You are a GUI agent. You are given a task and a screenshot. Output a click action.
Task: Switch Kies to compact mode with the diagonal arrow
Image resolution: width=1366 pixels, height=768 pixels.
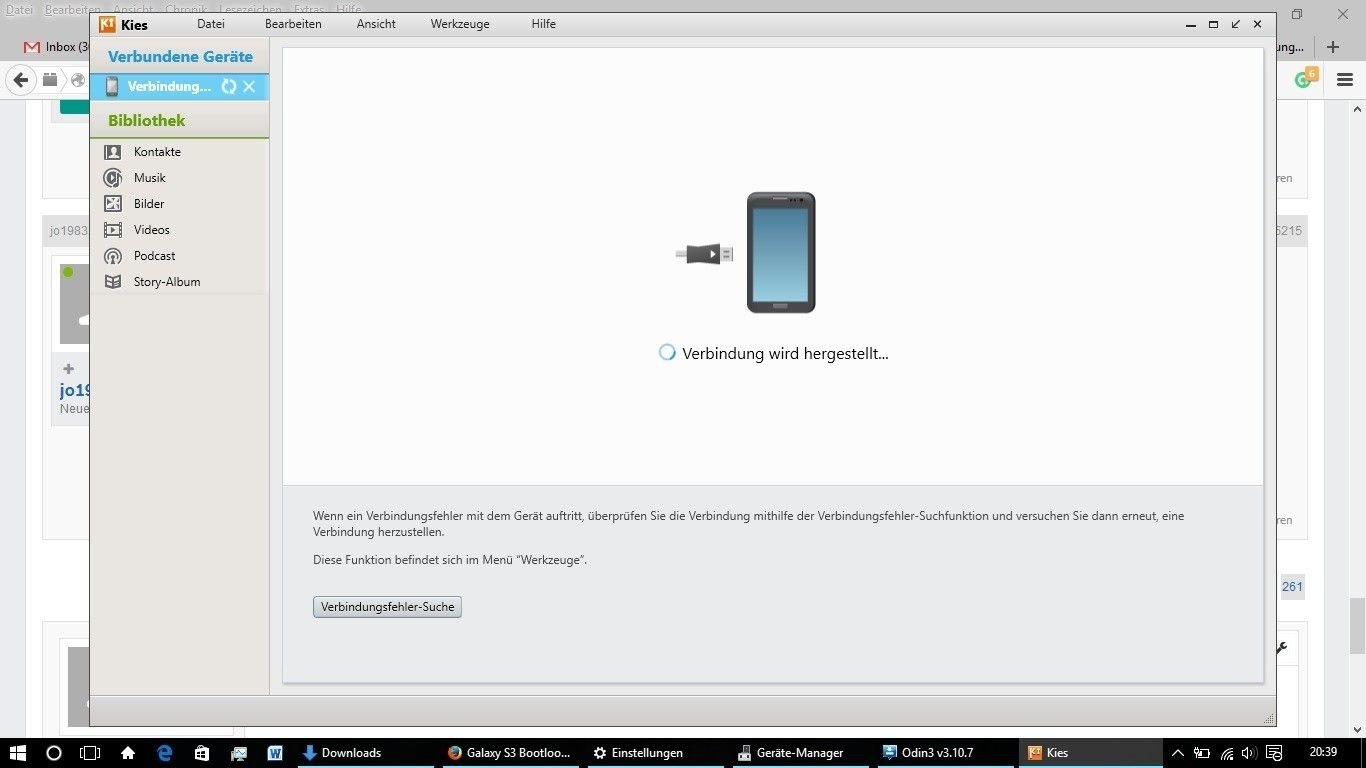point(1236,24)
